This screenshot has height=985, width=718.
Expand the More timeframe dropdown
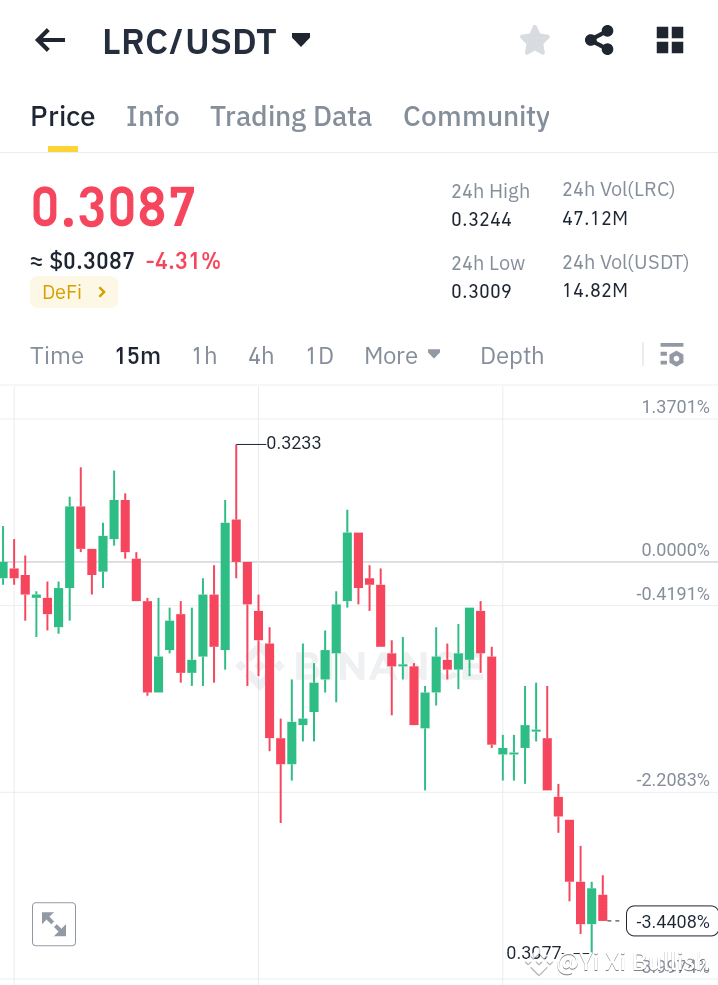click(402, 355)
